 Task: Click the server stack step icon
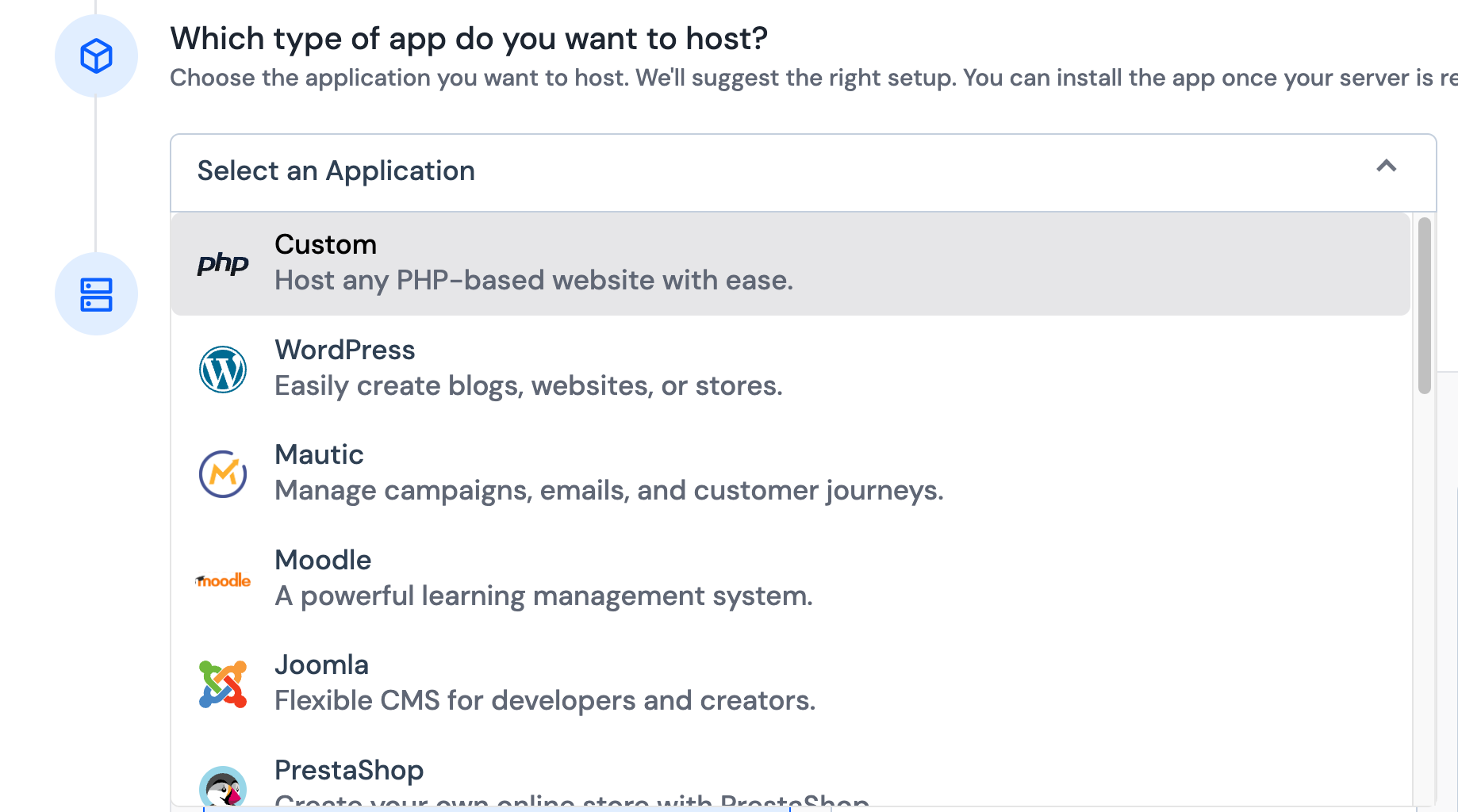click(96, 294)
